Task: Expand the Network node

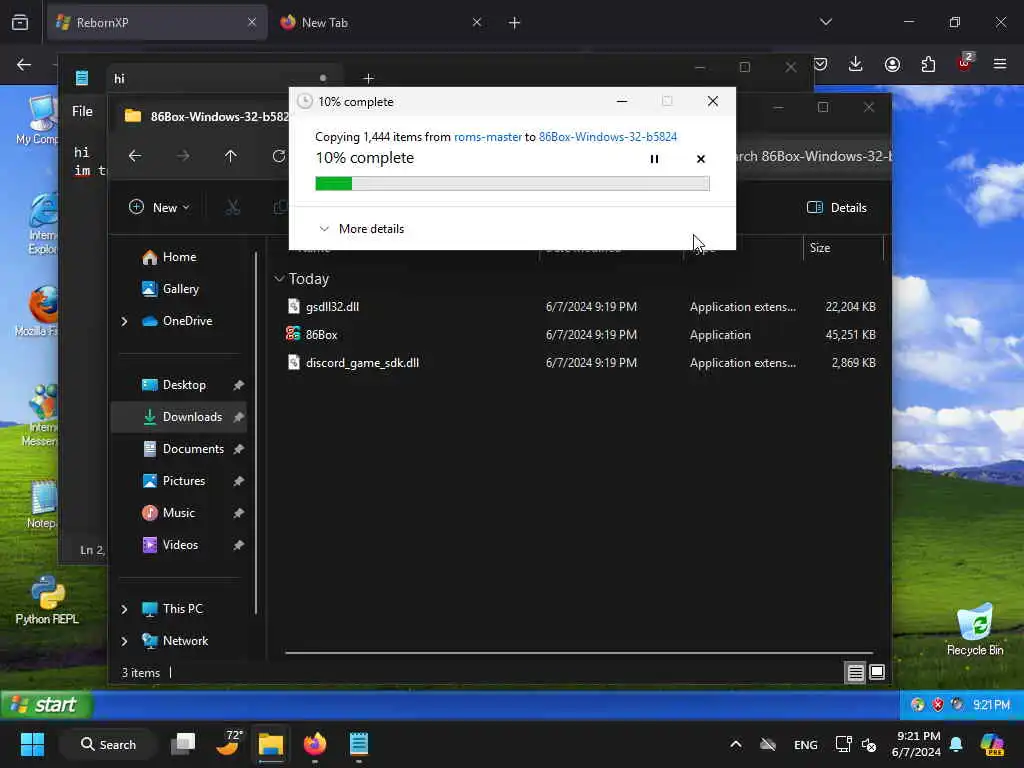Action: pos(124,641)
